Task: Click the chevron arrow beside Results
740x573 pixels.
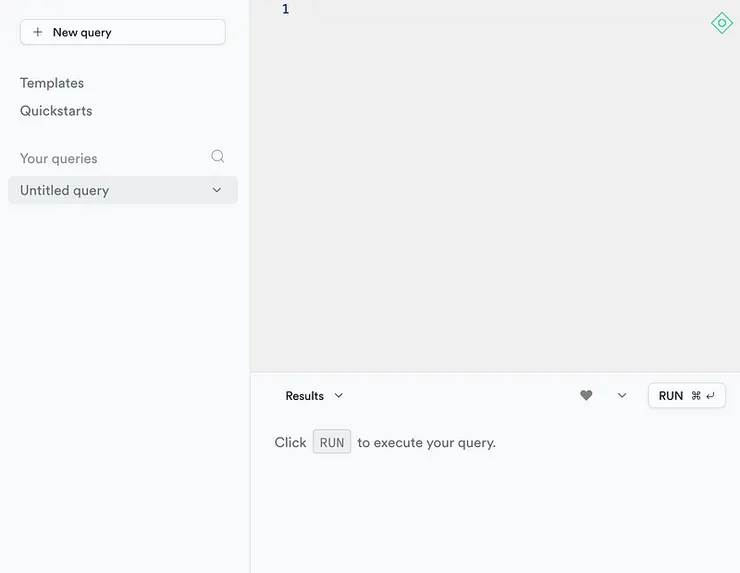Action: tap(339, 396)
